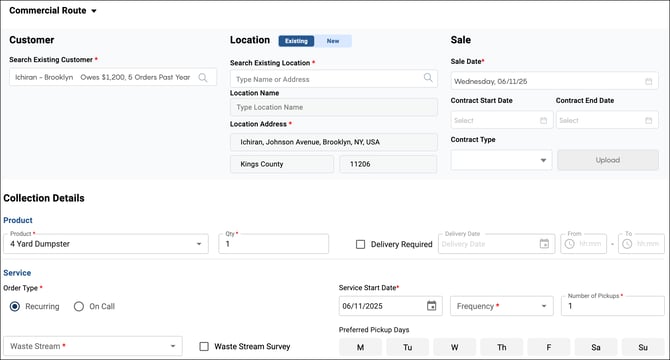Check the Delivery Required checkbox
This screenshot has width=670, height=360.
[x=361, y=244]
